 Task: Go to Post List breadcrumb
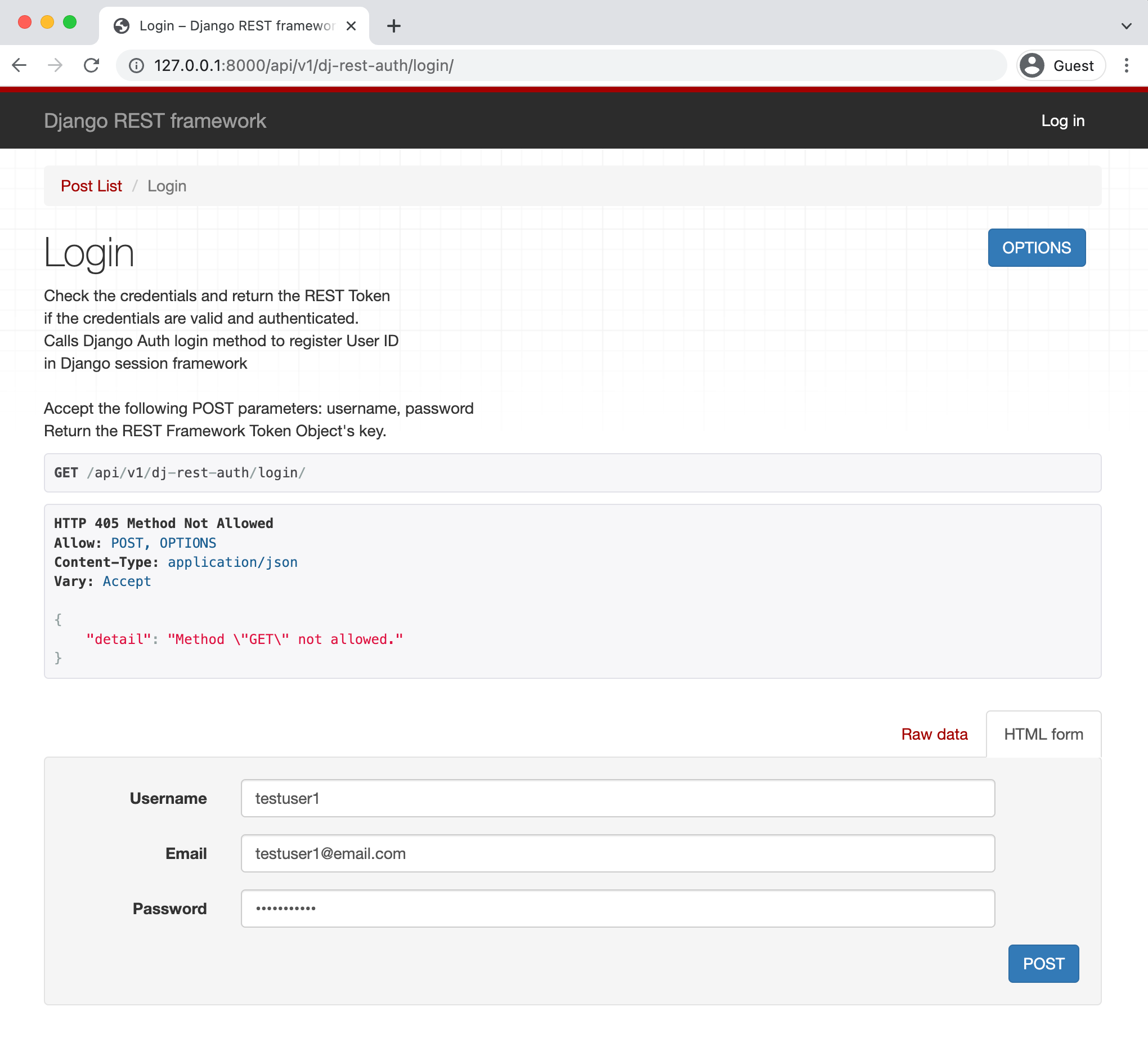[x=91, y=186]
